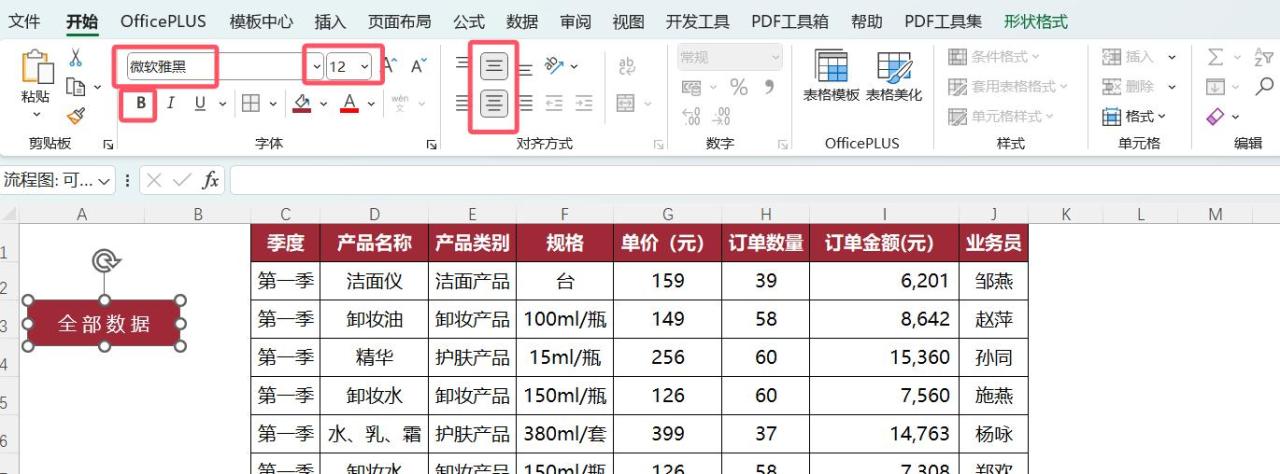This screenshot has height=474, width=1280.
Task: Toggle Underline formatting
Action: pos(199,103)
